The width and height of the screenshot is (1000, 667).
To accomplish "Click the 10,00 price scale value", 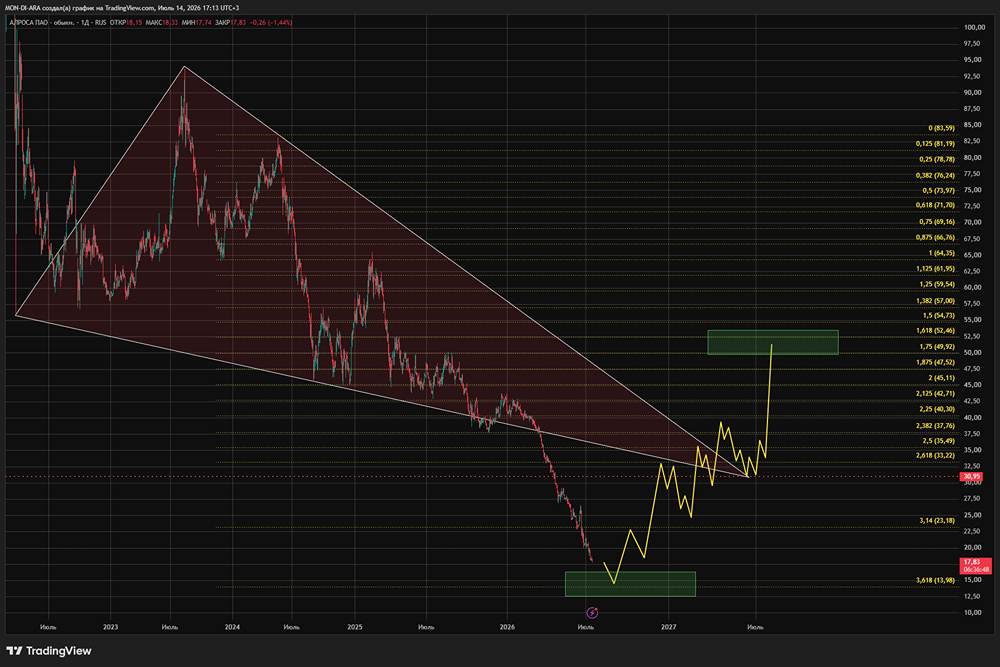I will tap(973, 612).
